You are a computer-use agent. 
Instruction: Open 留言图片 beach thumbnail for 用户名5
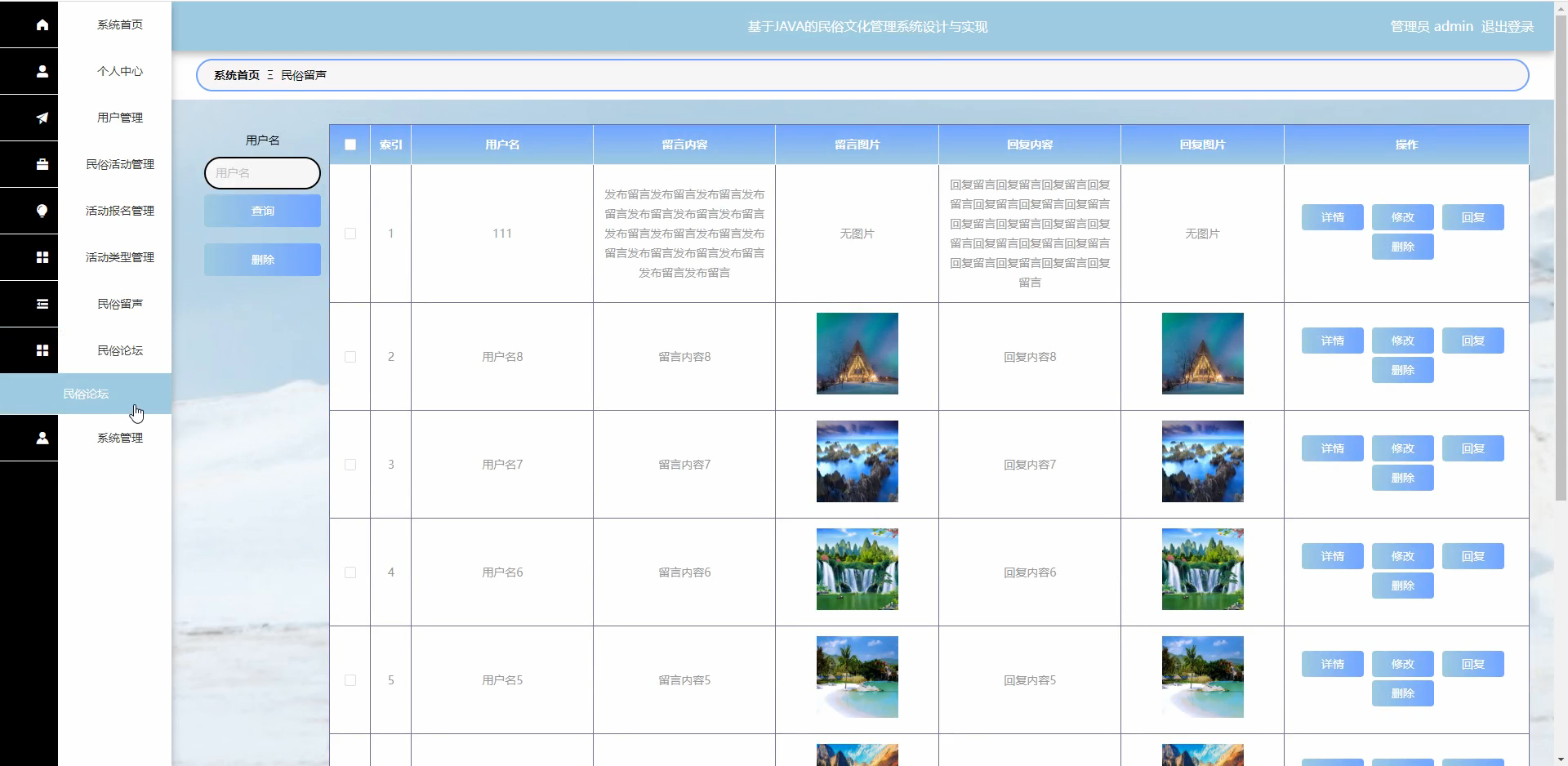(857, 677)
